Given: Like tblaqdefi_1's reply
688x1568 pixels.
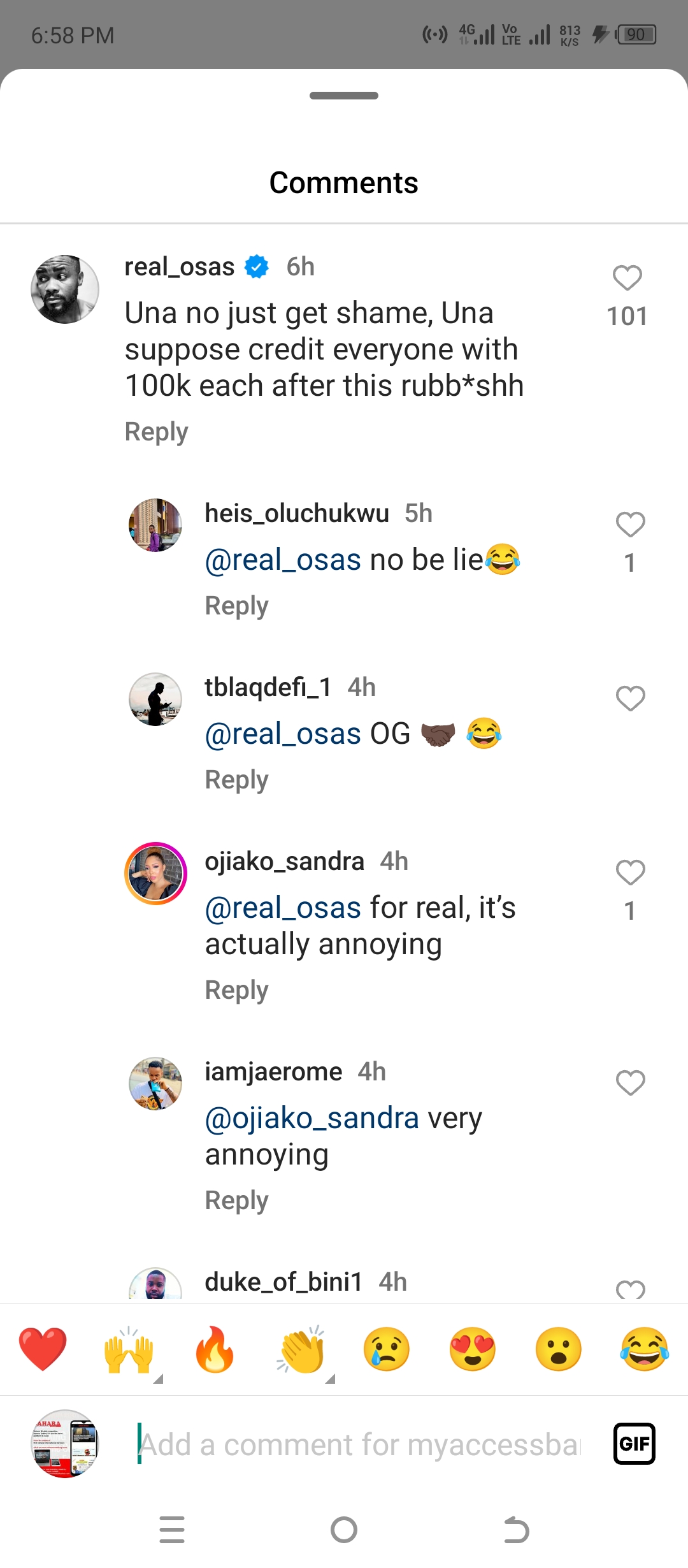Looking at the screenshot, I should [x=630, y=699].
